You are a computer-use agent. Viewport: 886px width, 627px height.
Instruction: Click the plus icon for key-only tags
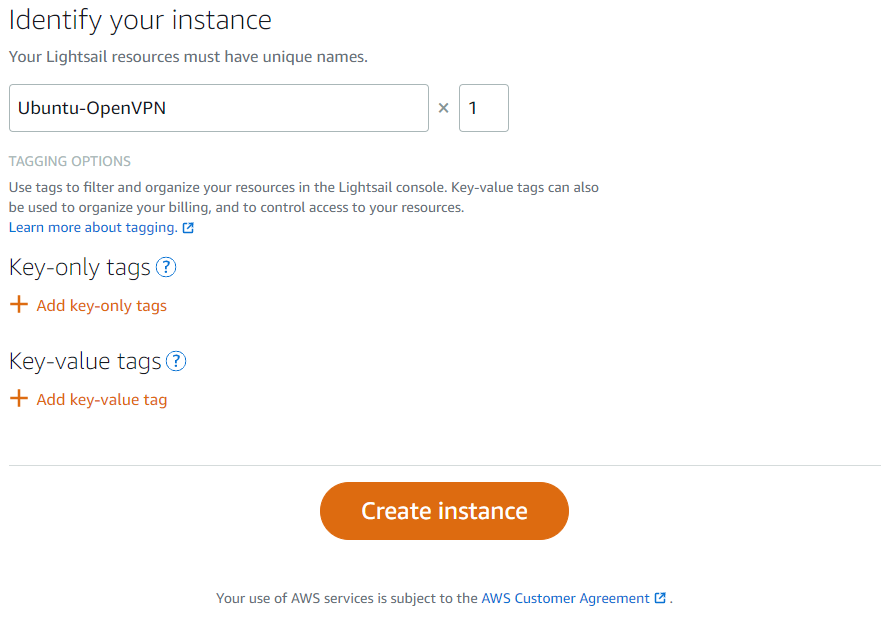[x=18, y=305]
